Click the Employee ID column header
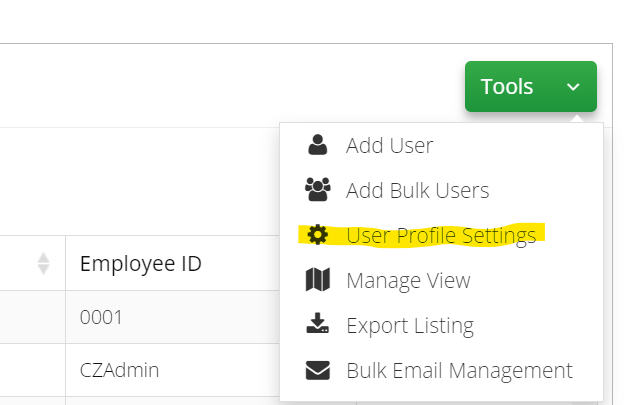This screenshot has width=631, height=405. pos(141,264)
